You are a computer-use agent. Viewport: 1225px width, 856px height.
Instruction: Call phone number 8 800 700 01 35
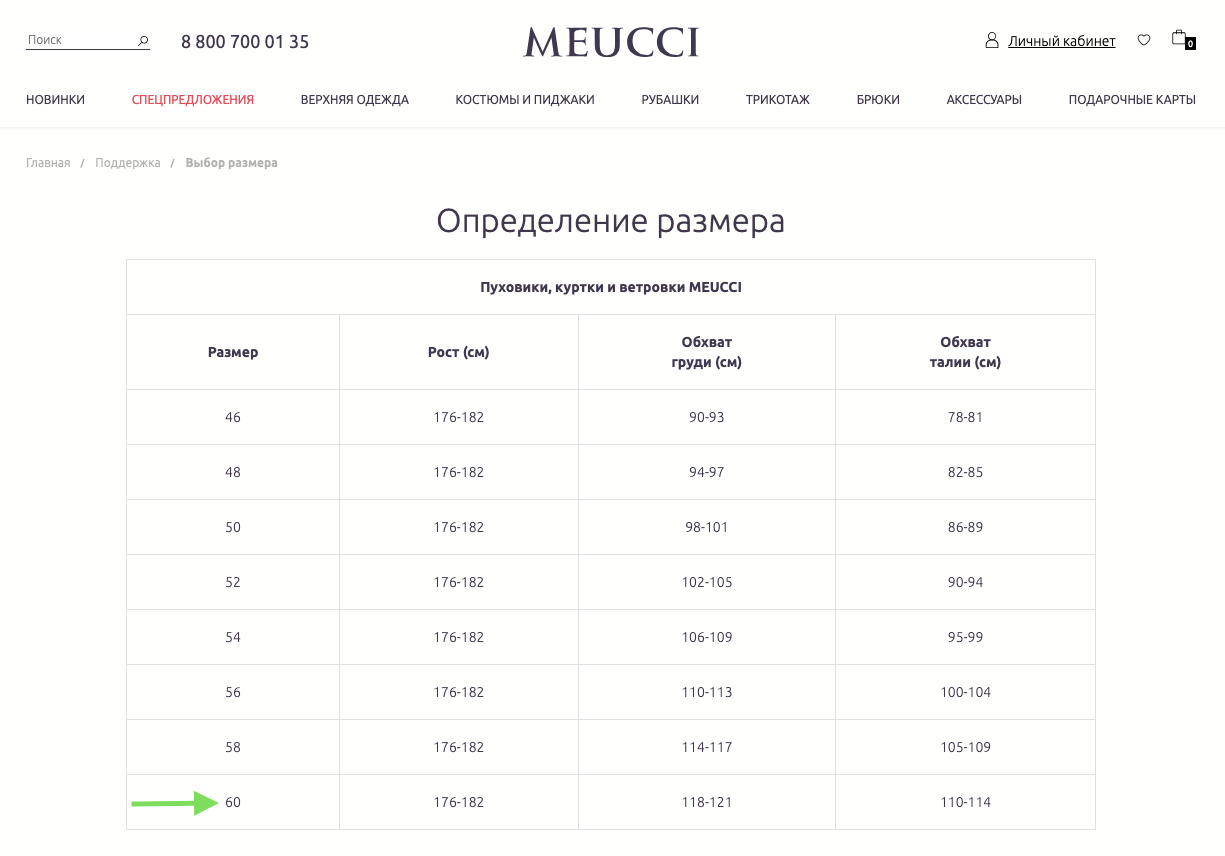pyautogui.click(x=245, y=42)
